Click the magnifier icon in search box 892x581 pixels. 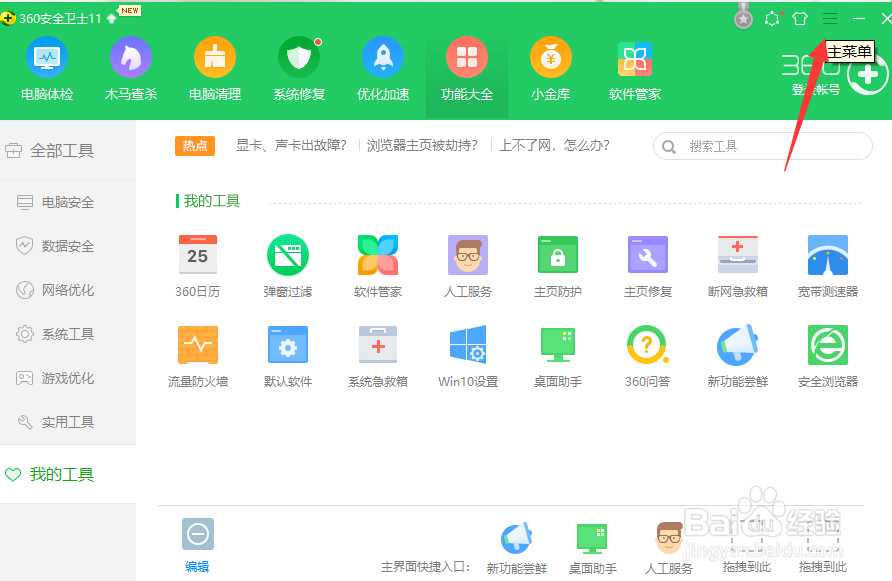click(x=669, y=147)
